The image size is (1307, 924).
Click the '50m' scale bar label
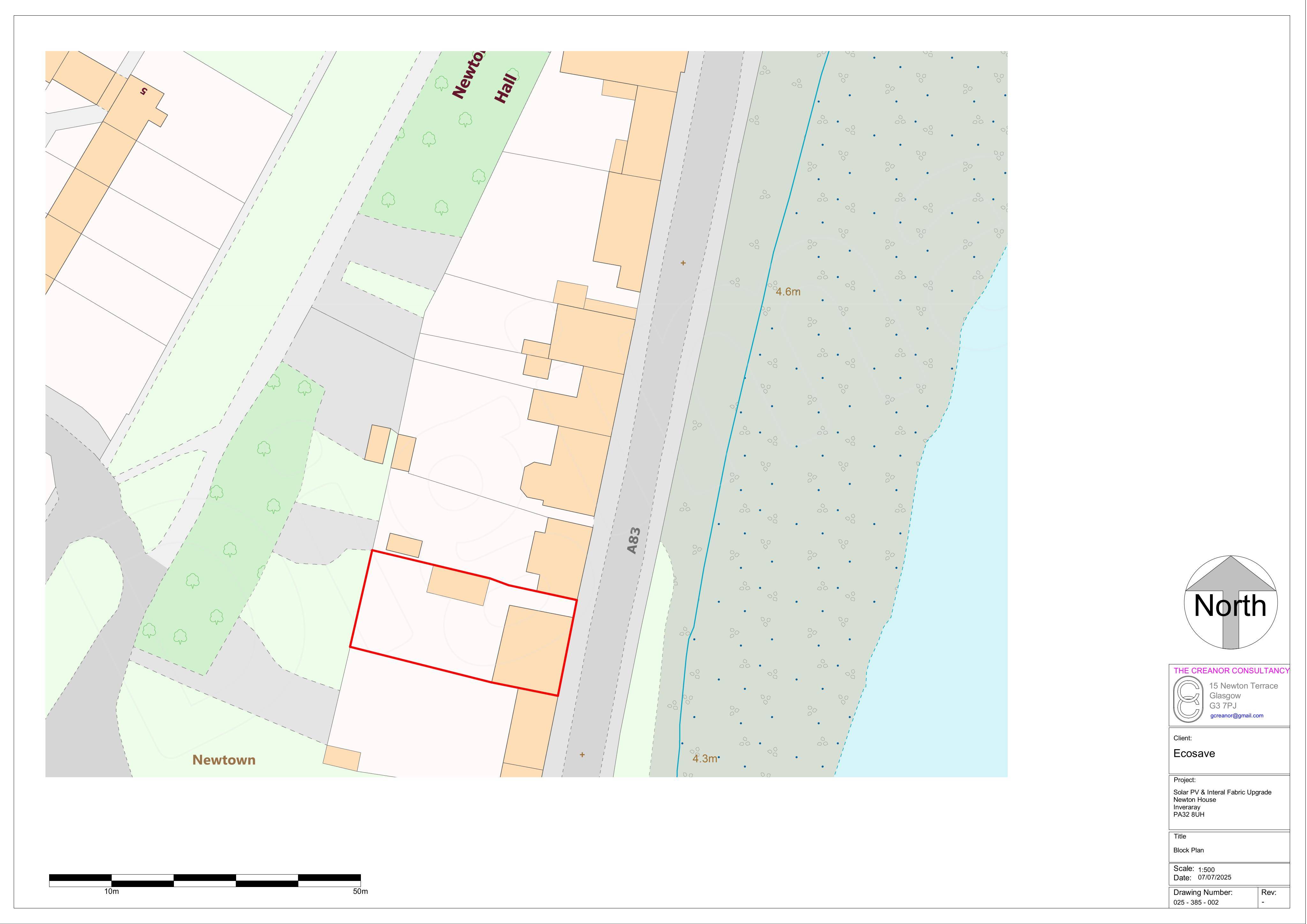(360, 891)
